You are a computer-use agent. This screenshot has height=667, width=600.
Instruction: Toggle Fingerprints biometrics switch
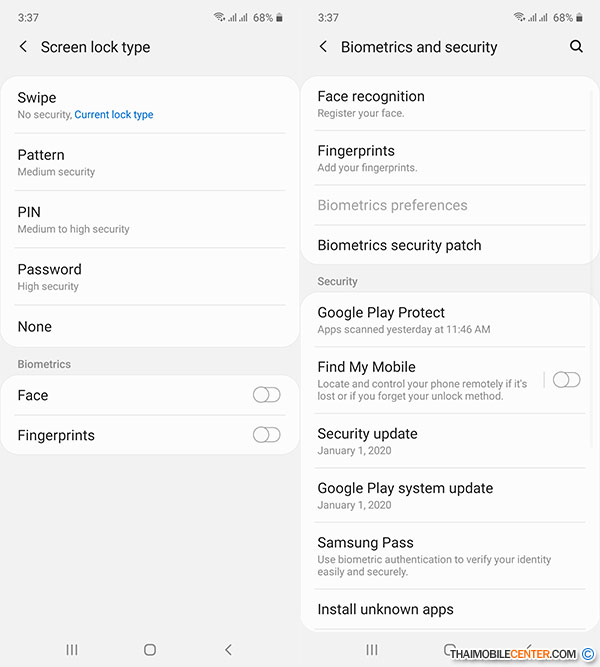click(x=266, y=435)
